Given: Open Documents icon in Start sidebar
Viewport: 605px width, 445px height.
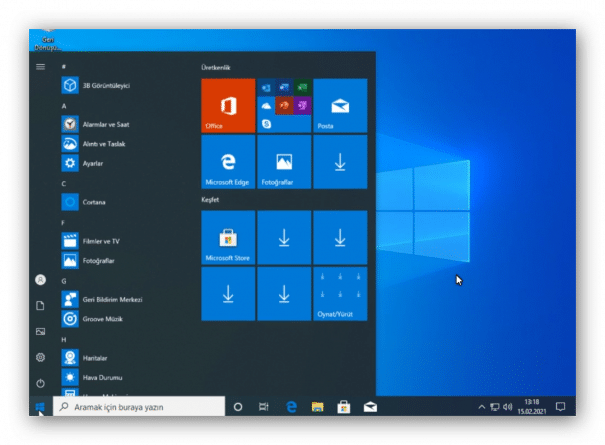Looking at the screenshot, I should tap(40, 306).
